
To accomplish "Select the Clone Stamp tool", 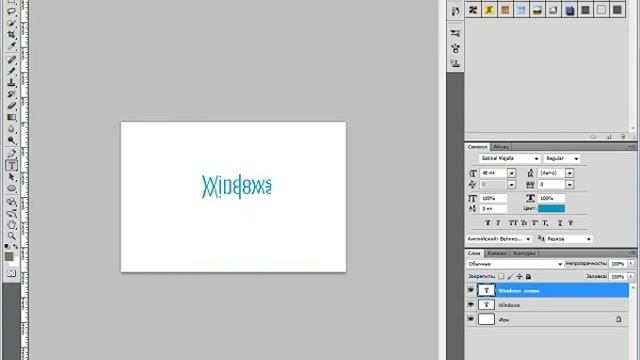I will tap(12, 82).
